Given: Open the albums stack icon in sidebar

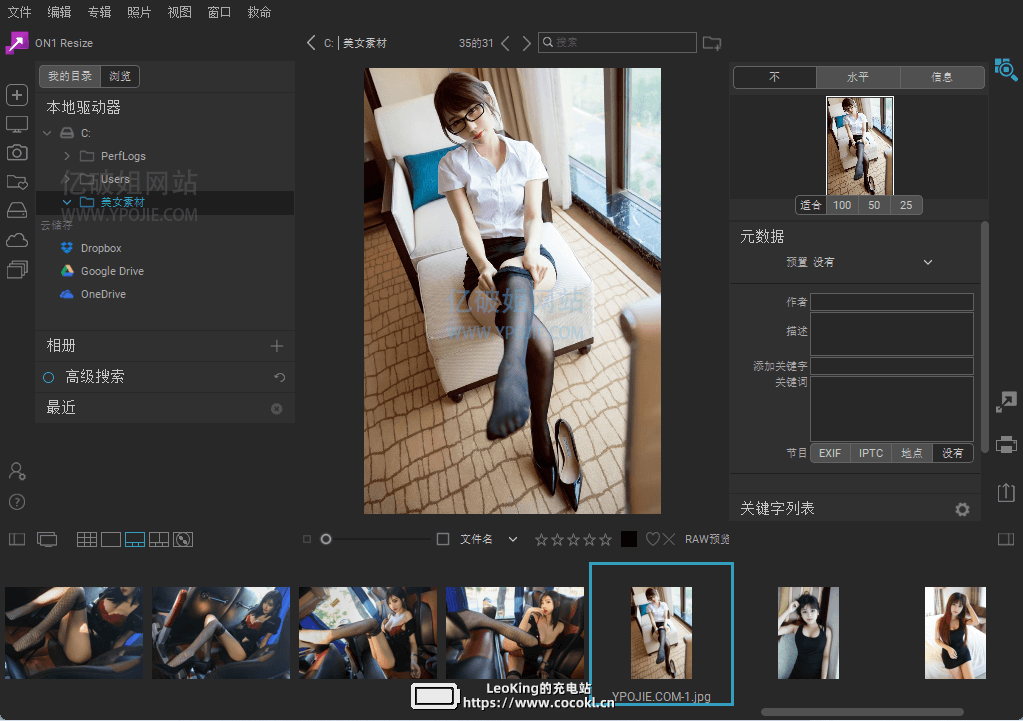Looking at the screenshot, I should point(17,269).
